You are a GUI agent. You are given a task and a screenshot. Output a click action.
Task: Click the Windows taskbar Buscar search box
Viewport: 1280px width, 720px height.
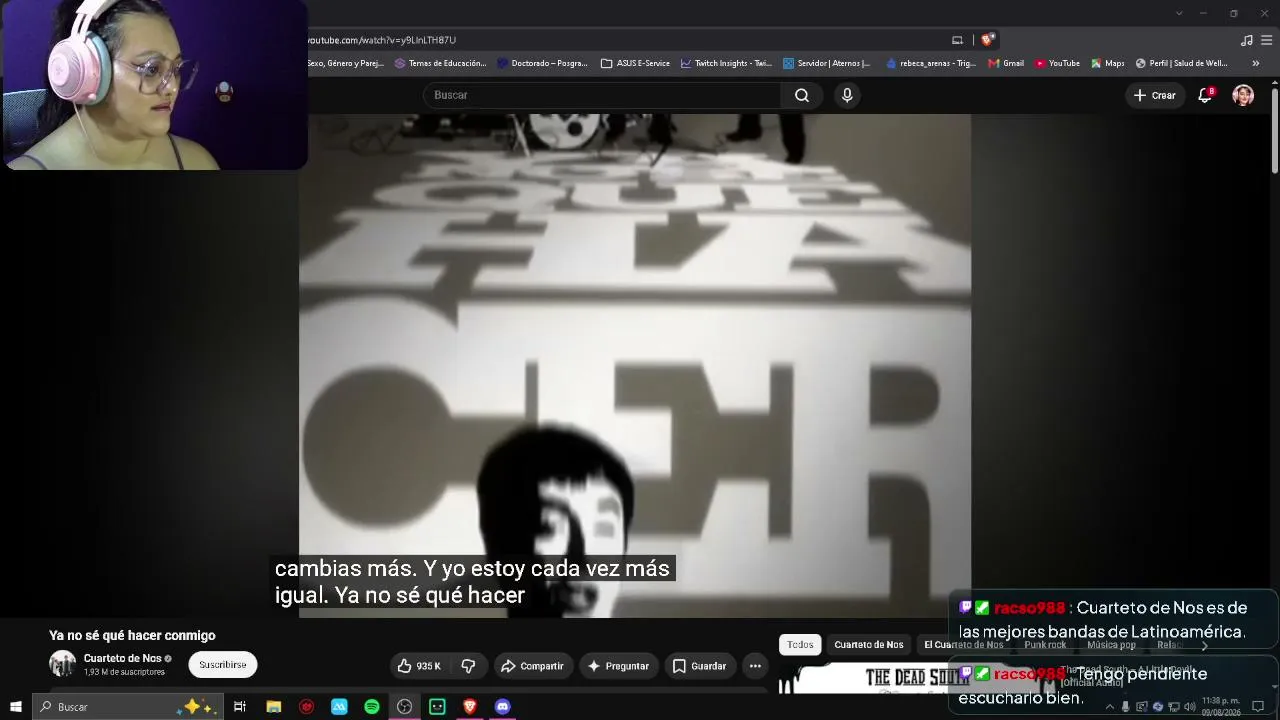128,707
